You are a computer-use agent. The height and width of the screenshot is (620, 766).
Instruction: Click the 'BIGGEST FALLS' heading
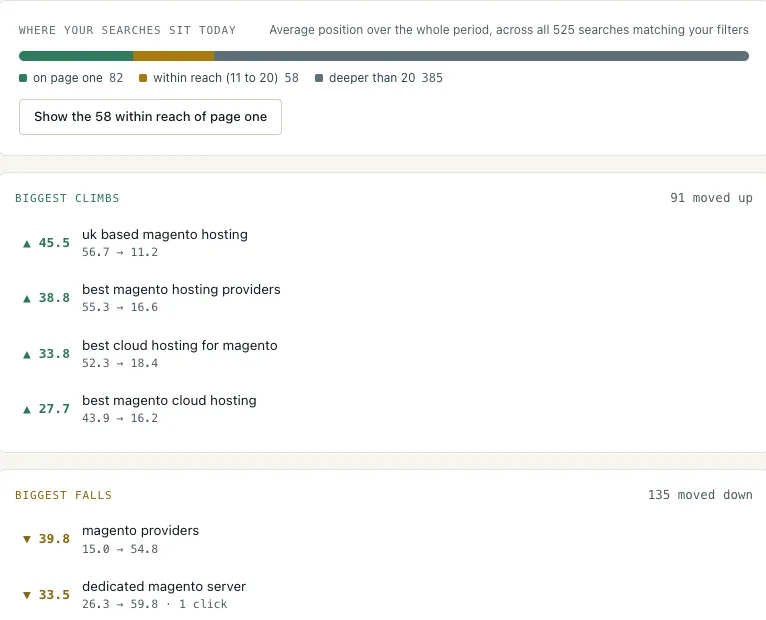tap(63, 495)
